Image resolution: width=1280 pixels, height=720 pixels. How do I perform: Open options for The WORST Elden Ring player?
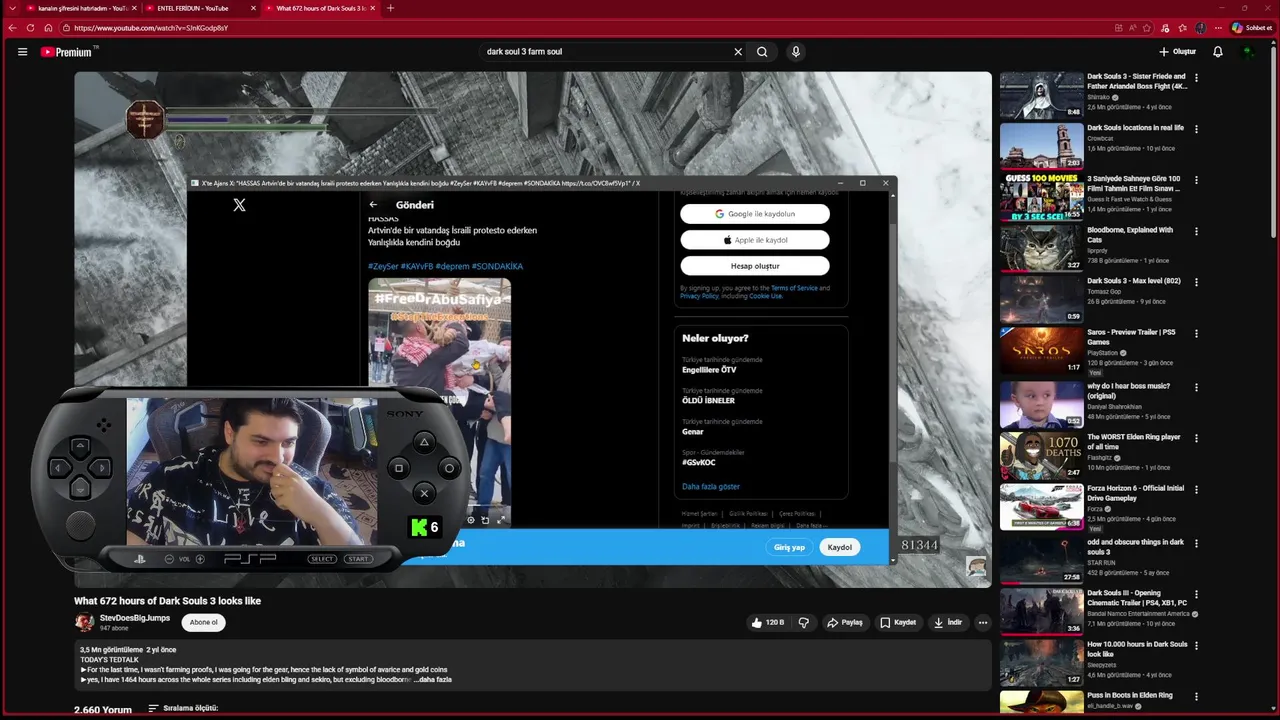click(x=1196, y=438)
